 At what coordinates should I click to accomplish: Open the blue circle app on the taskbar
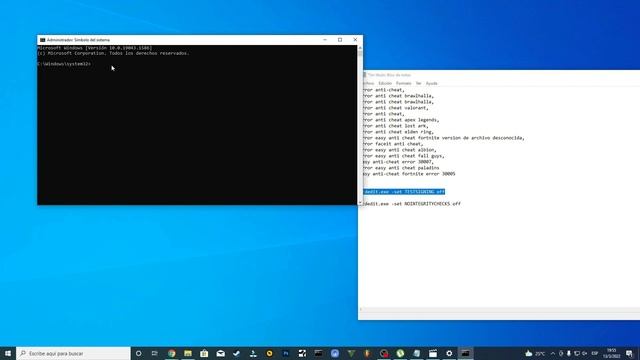(335, 353)
